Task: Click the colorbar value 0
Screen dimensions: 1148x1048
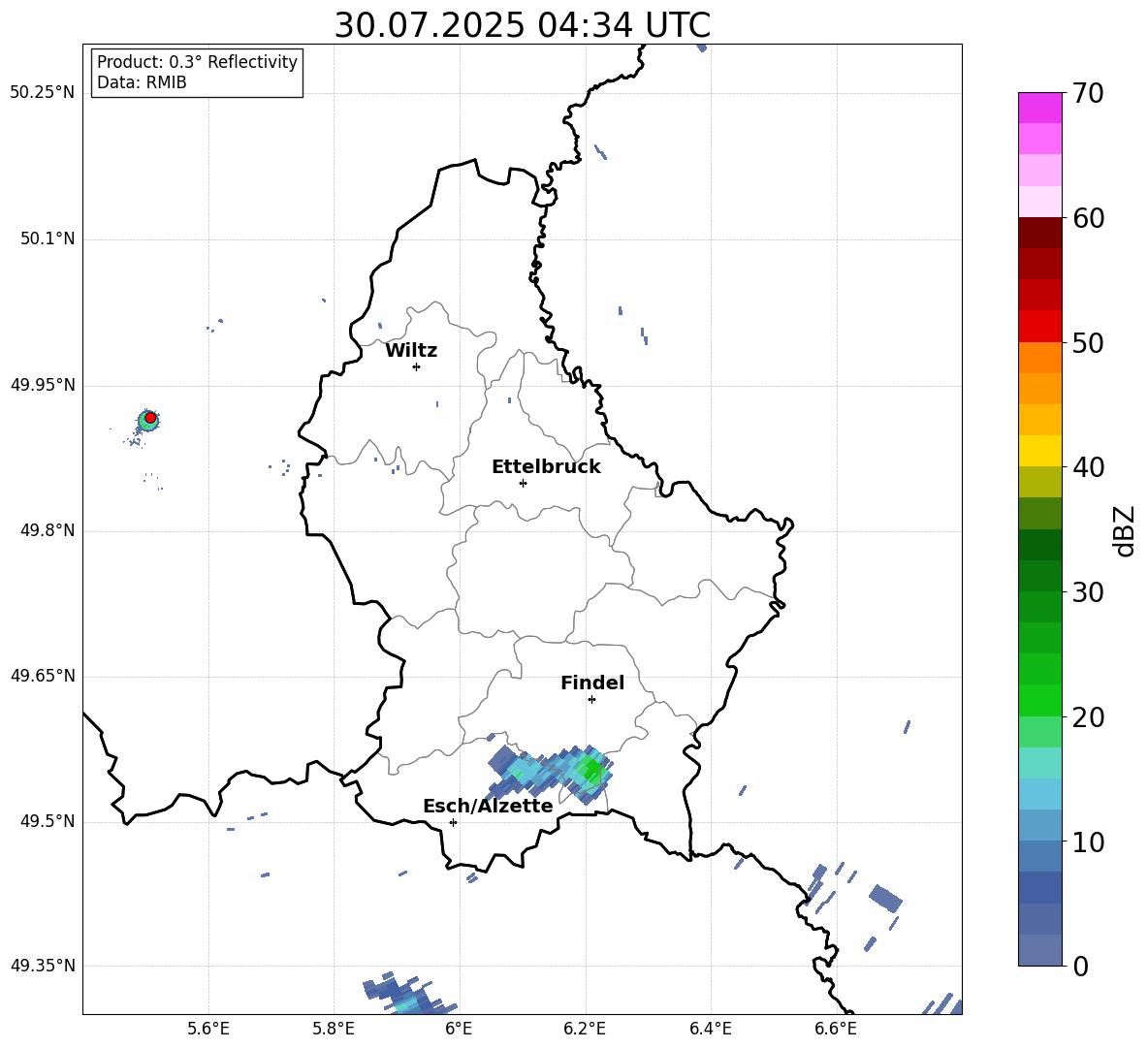Action: coord(1080,966)
